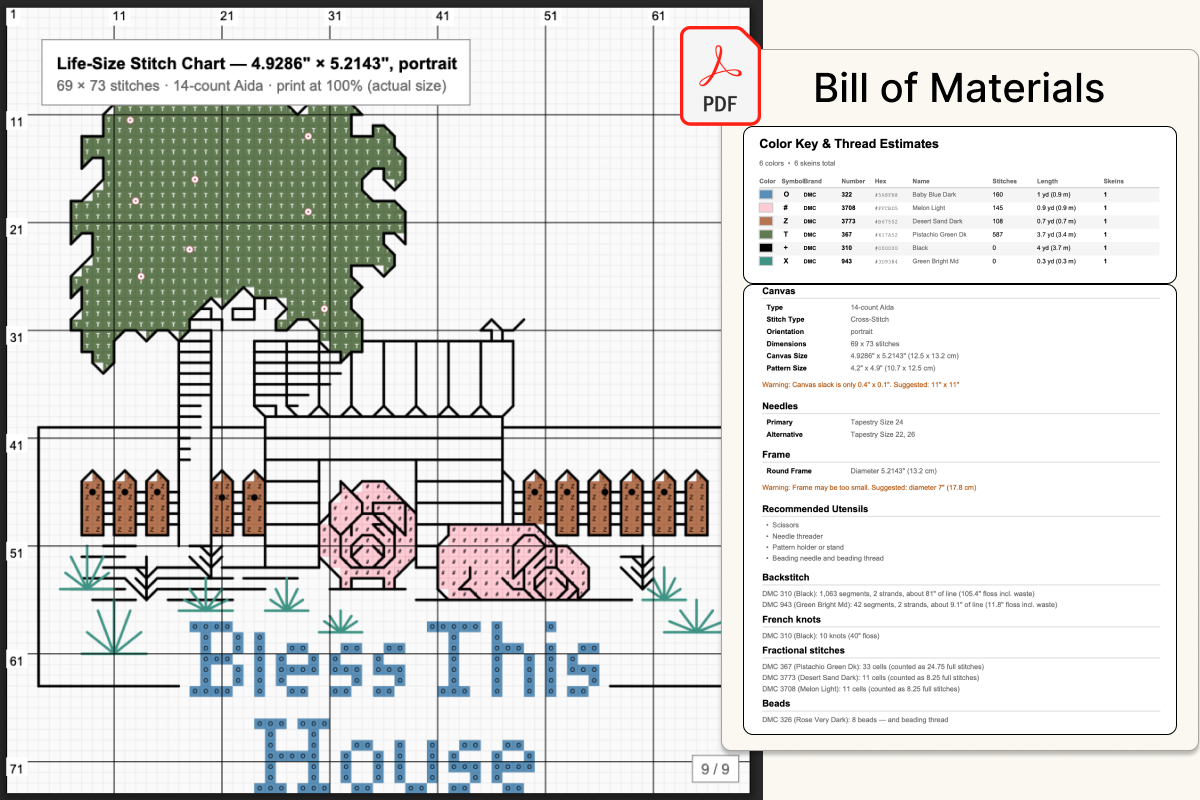Click stitch count 587 in table
Image resolution: width=1200 pixels, height=800 pixels.
coord(998,234)
